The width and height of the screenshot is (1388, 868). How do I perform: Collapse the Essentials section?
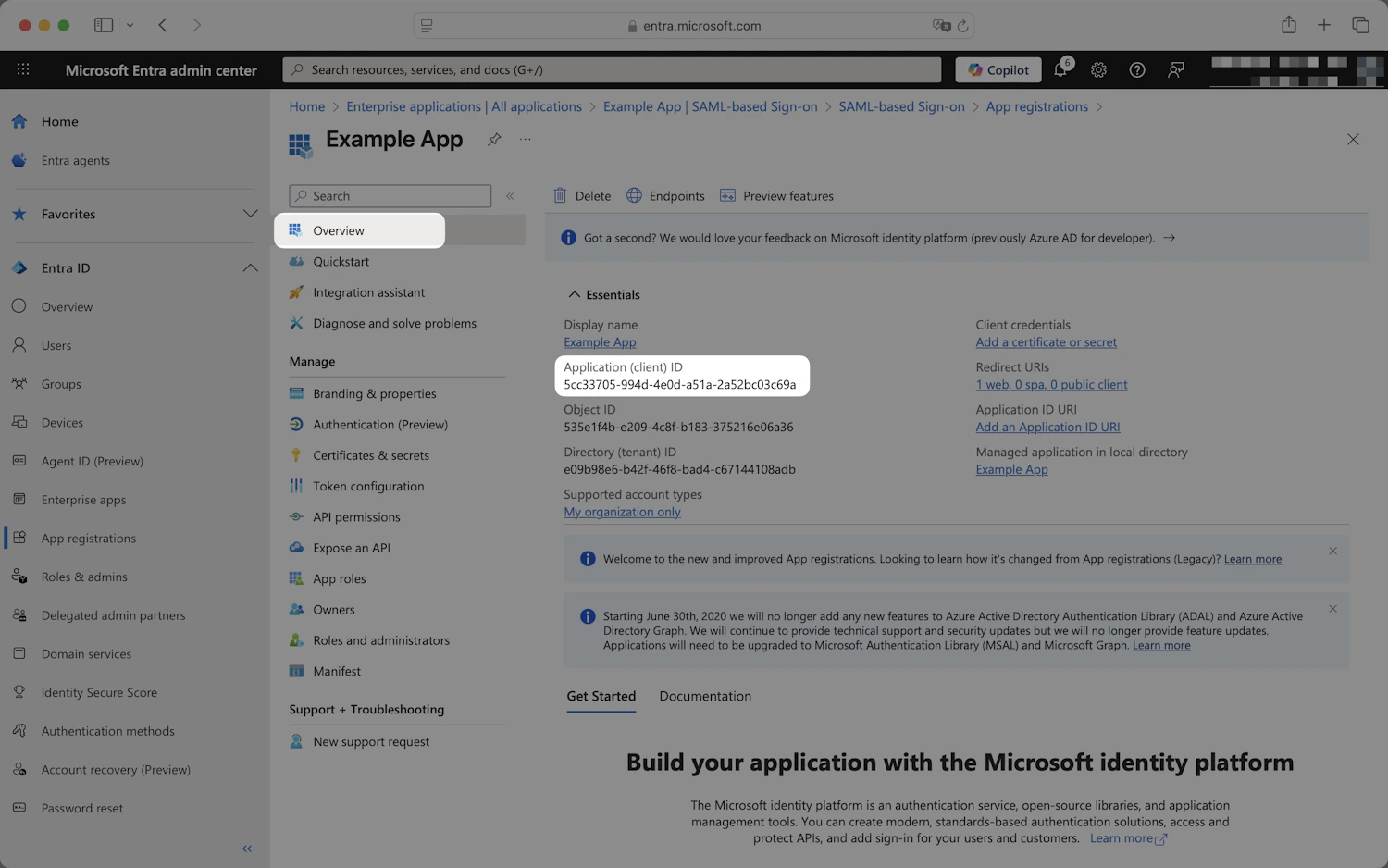pos(603,294)
